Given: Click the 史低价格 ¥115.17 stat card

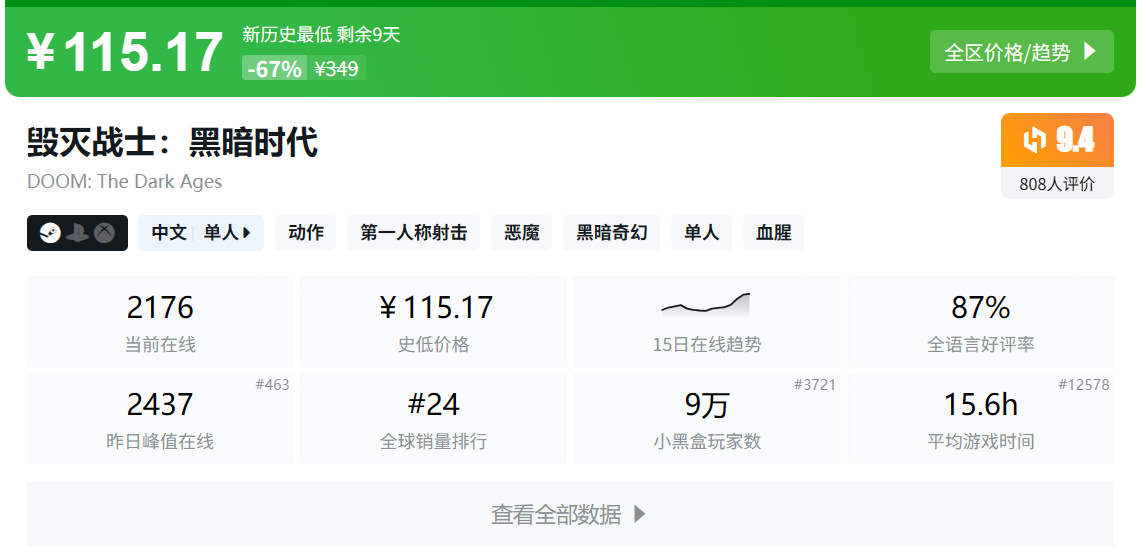Looking at the screenshot, I should point(433,322).
